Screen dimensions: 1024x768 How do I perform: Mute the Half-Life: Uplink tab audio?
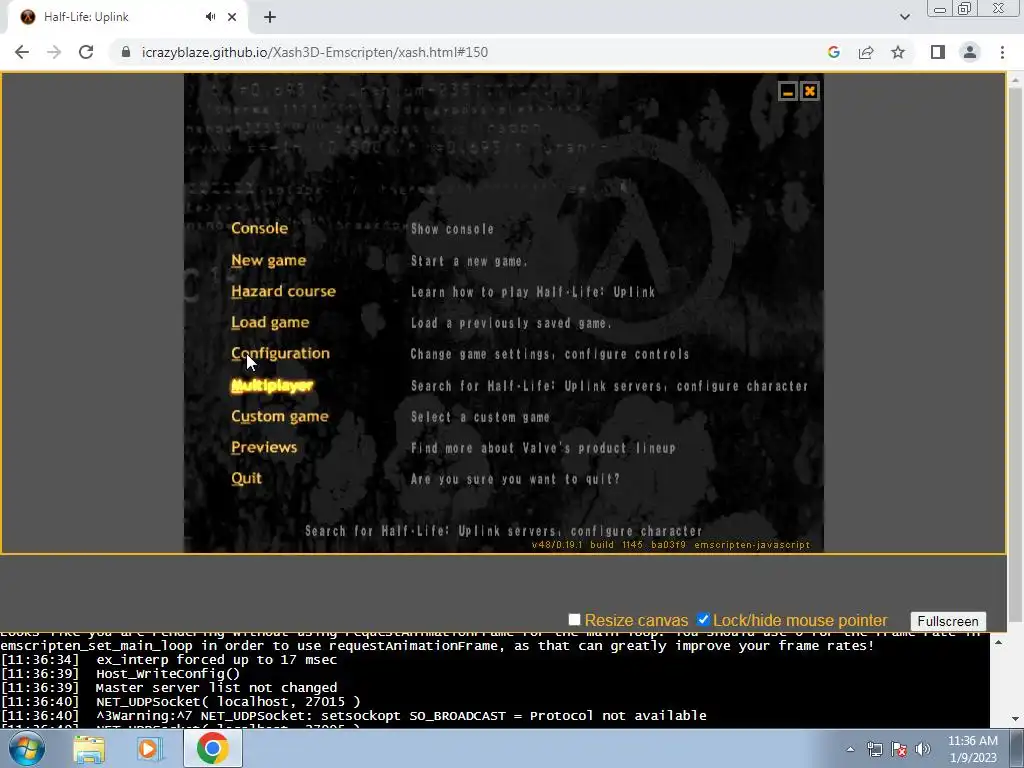(210, 17)
